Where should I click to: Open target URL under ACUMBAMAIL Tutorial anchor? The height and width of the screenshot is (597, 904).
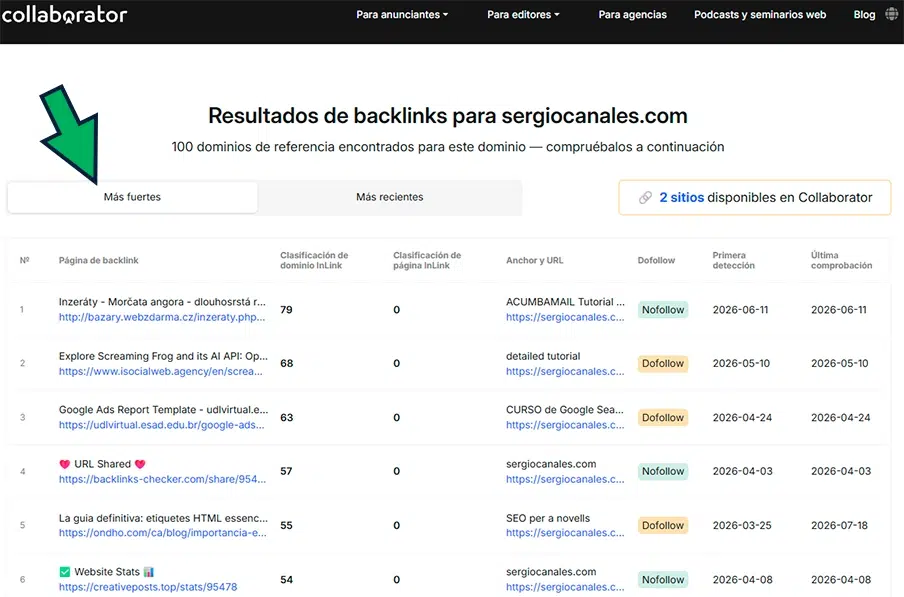coord(565,317)
